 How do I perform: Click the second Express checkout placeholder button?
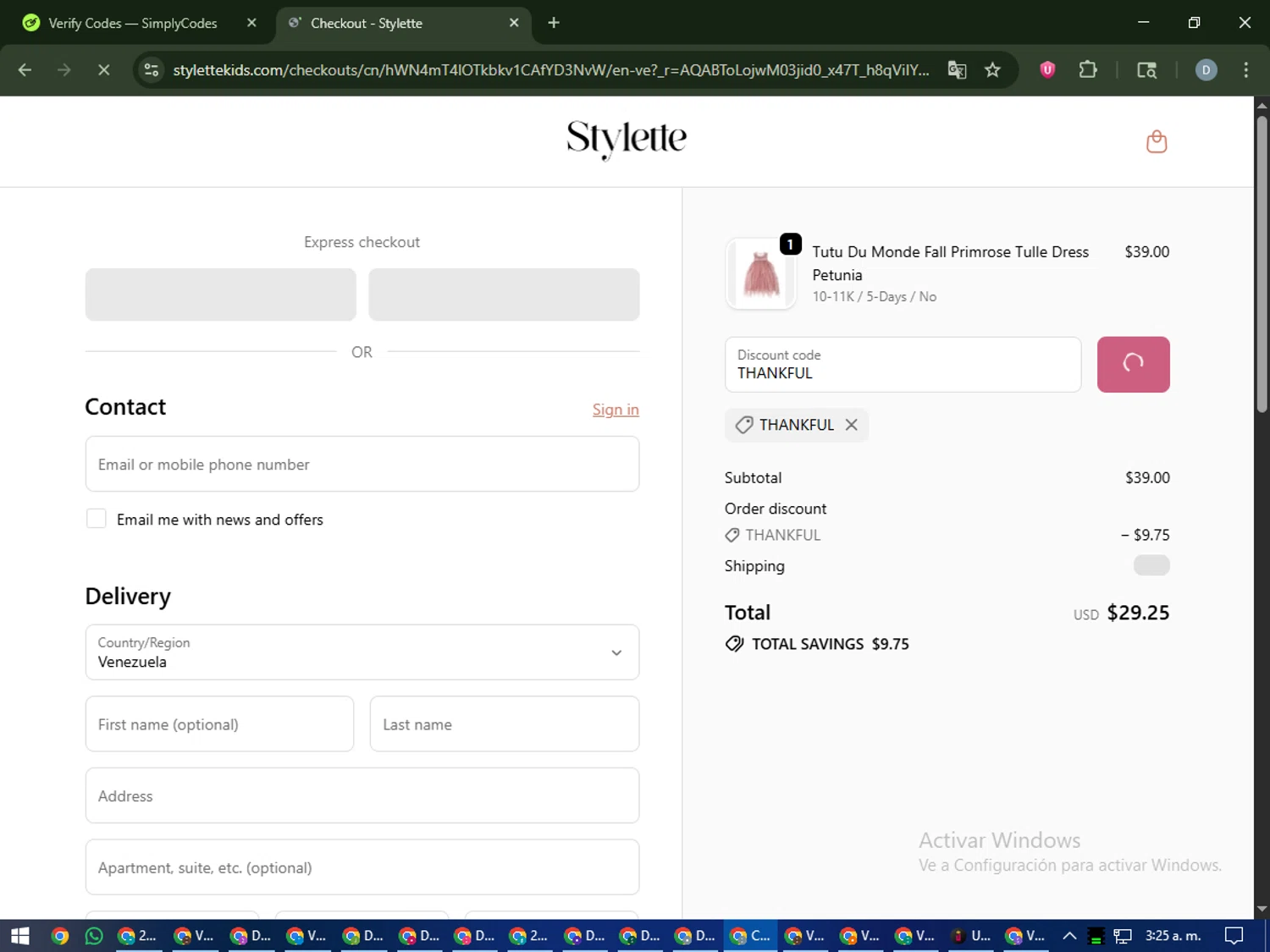504,294
